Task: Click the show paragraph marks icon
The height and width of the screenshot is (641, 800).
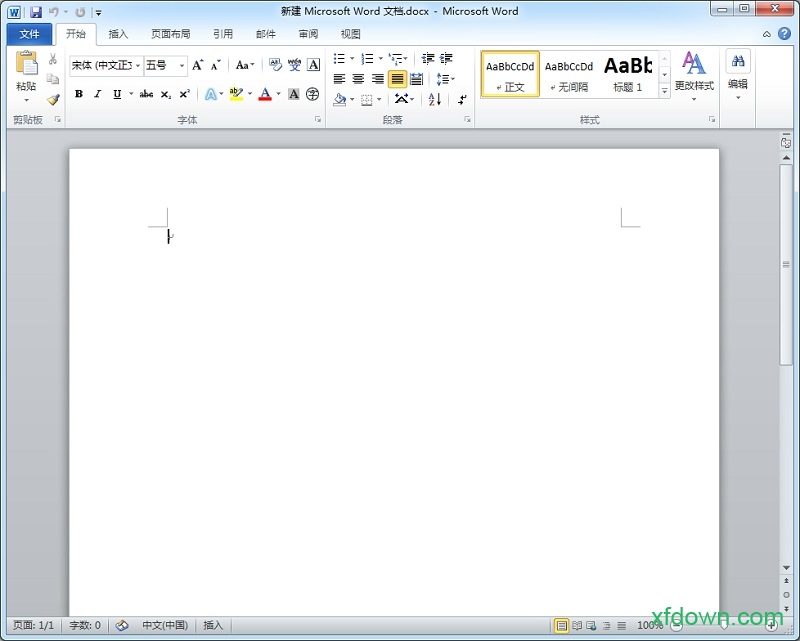Action: (x=461, y=99)
